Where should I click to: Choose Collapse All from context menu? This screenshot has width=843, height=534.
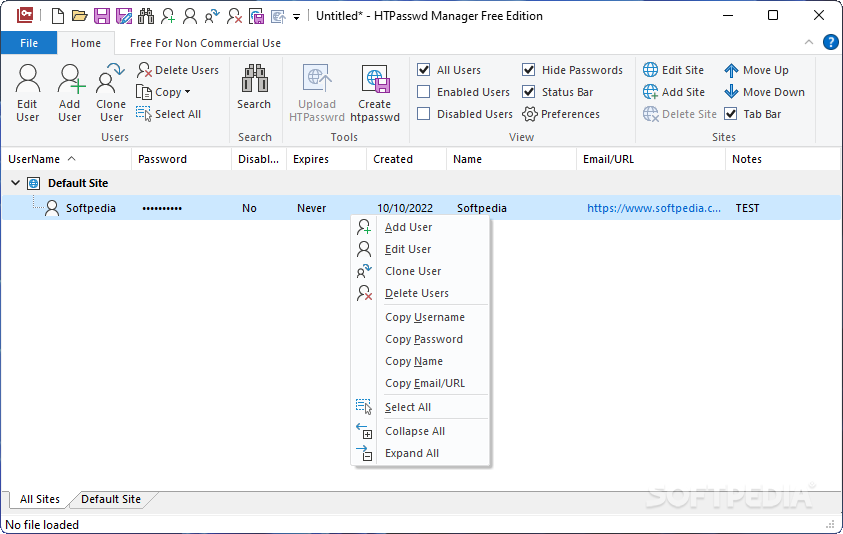tap(420, 431)
